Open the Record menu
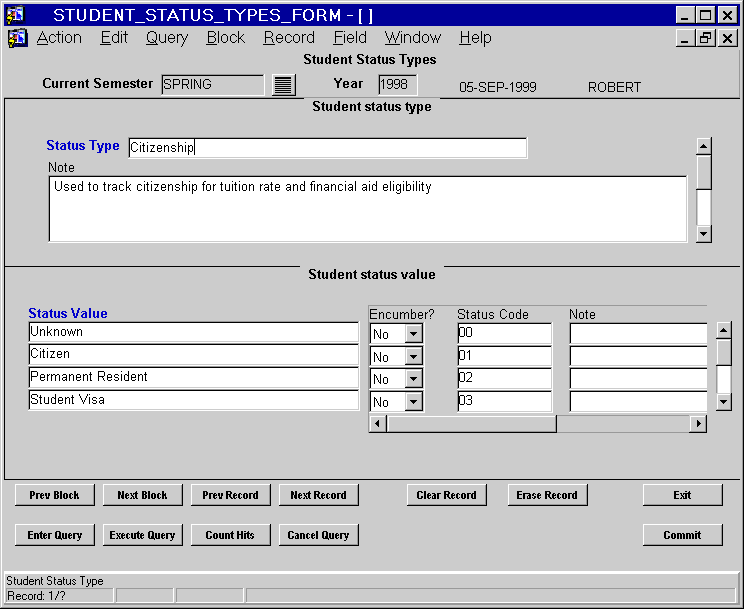This screenshot has height=609, width=744. 289,37
